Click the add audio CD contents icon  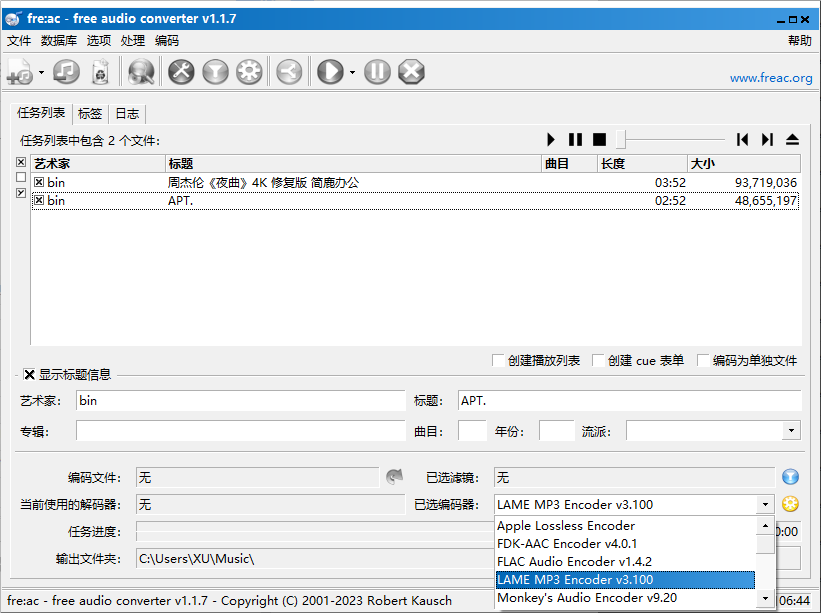click(x=66, y=72)
